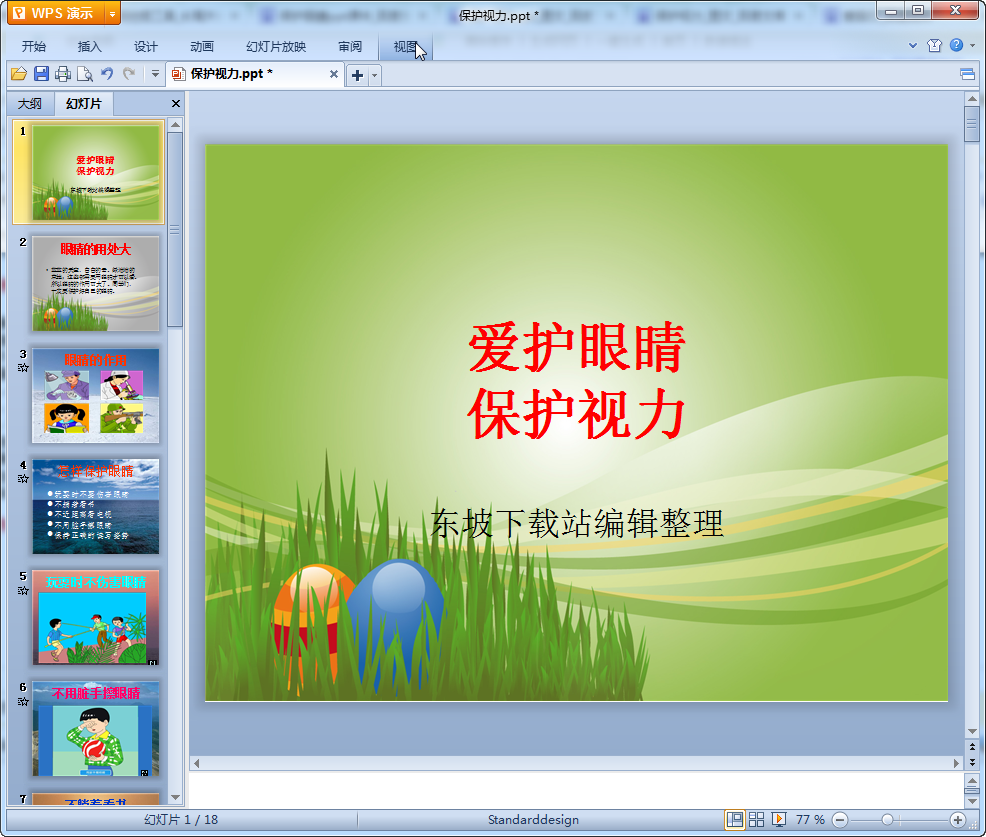Go to previous slide double-arrow button
This screenshot has width=986, height=837.
point(972,747)
